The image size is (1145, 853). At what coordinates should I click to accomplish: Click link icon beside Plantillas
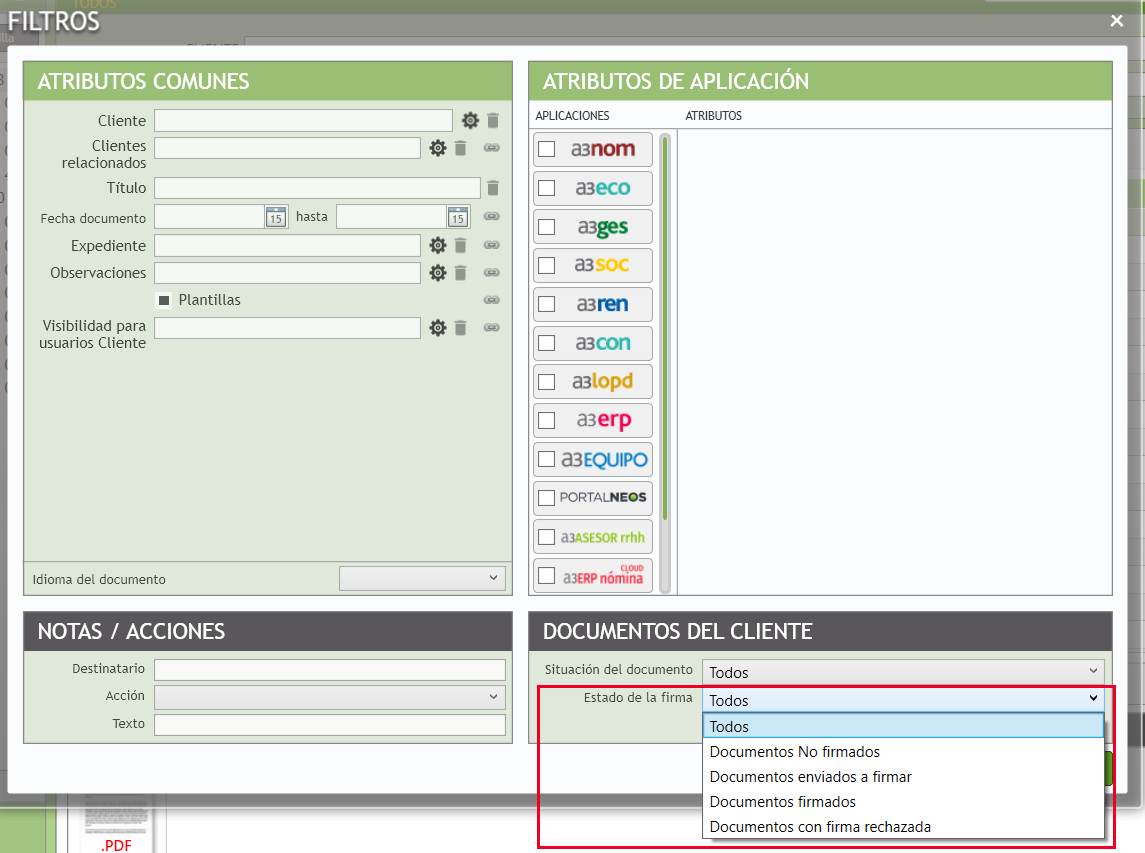(491, 300)
